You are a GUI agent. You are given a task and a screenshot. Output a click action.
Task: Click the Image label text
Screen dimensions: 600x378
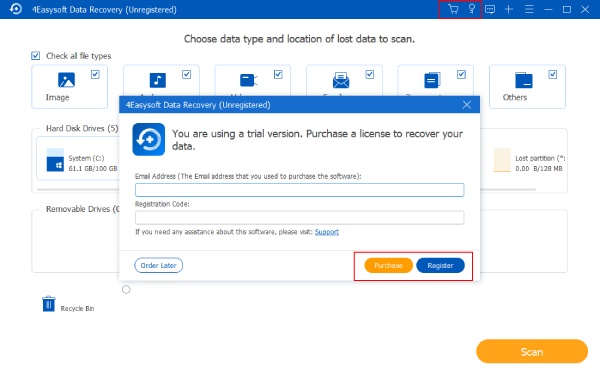coord(57,98)
